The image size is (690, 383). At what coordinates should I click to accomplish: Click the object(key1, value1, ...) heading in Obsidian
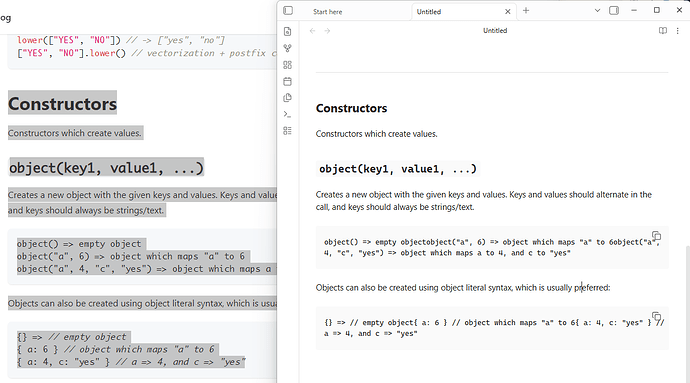click(398, 169)
